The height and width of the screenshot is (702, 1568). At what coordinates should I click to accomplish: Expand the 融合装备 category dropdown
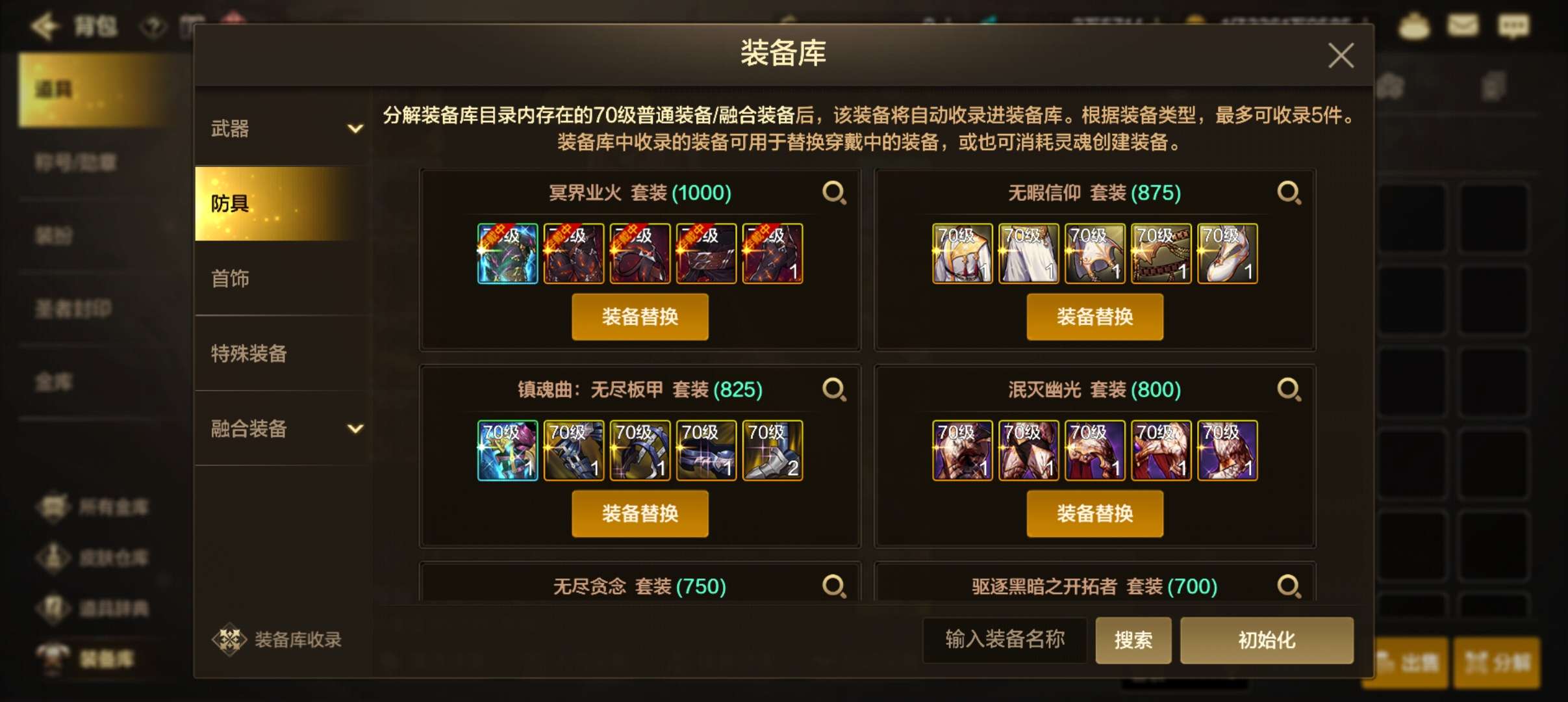click(x=355, y=429)
